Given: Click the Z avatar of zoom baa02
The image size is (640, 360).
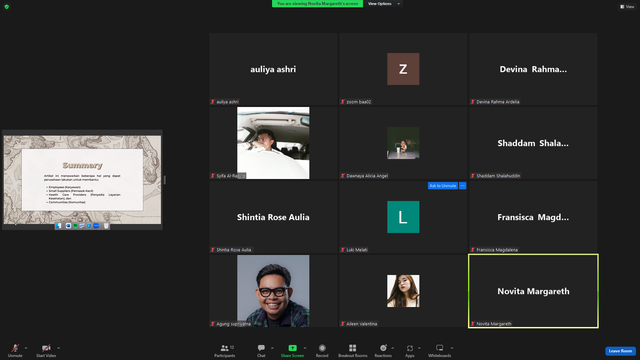Looking at the screenshot, I should point(403,69).
